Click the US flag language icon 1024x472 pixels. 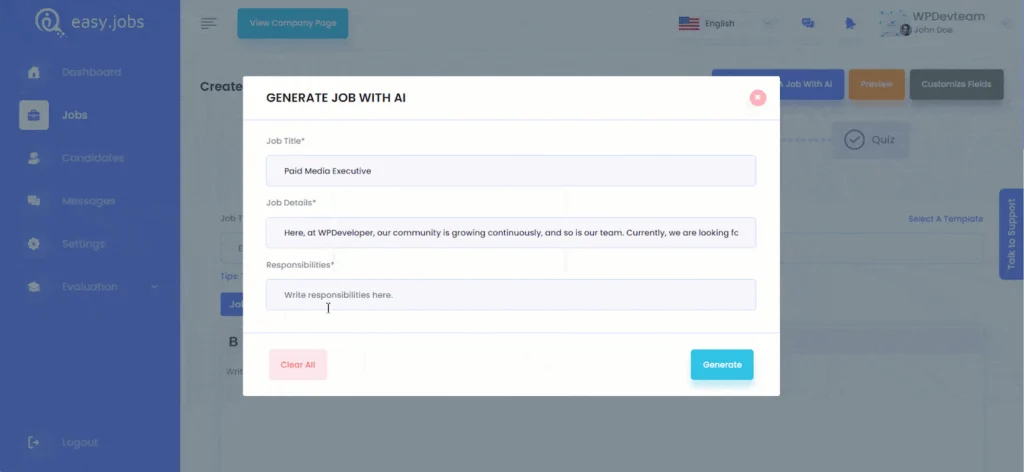point(689,24)
